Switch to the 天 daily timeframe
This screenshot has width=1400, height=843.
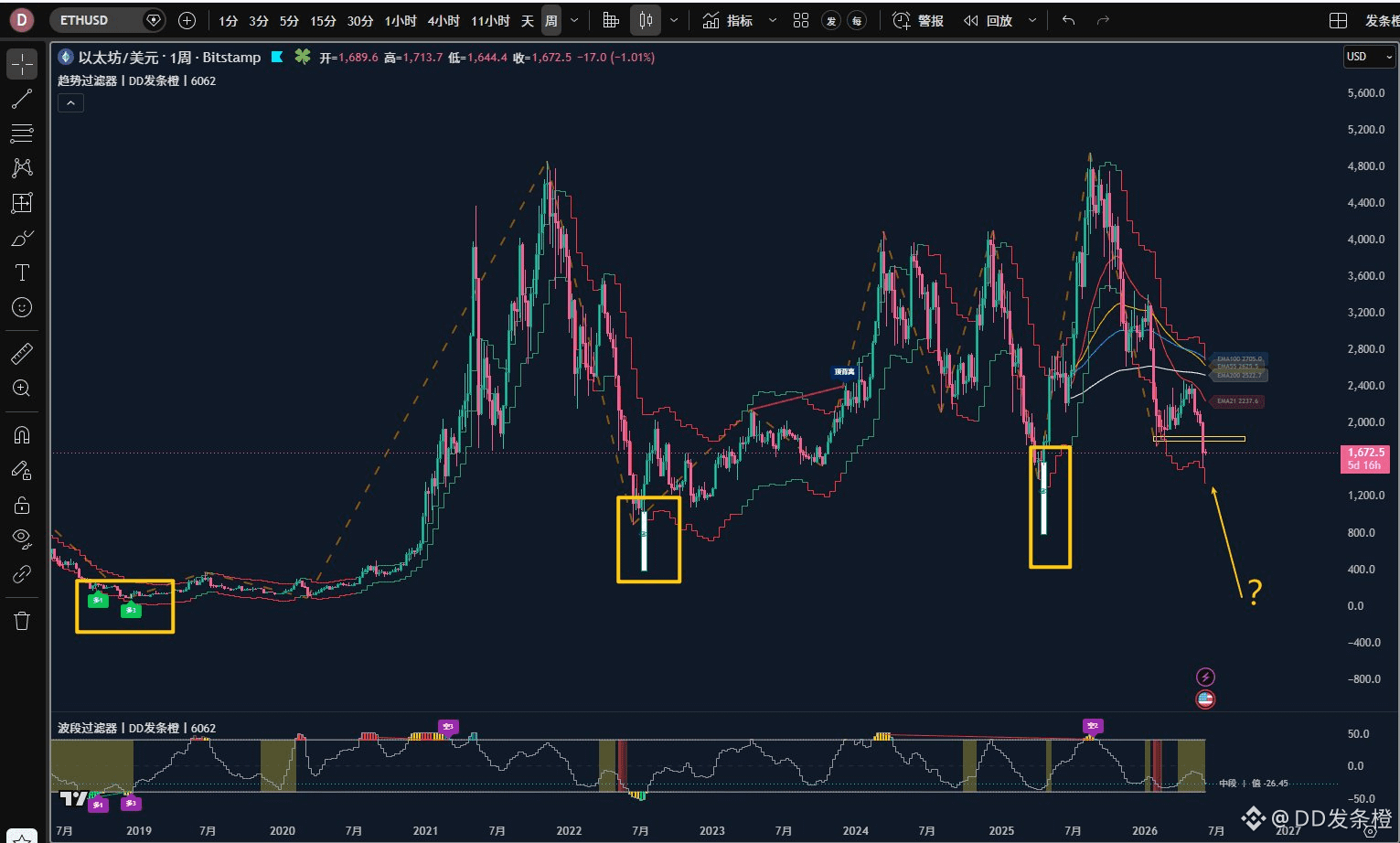coord(528,20)
